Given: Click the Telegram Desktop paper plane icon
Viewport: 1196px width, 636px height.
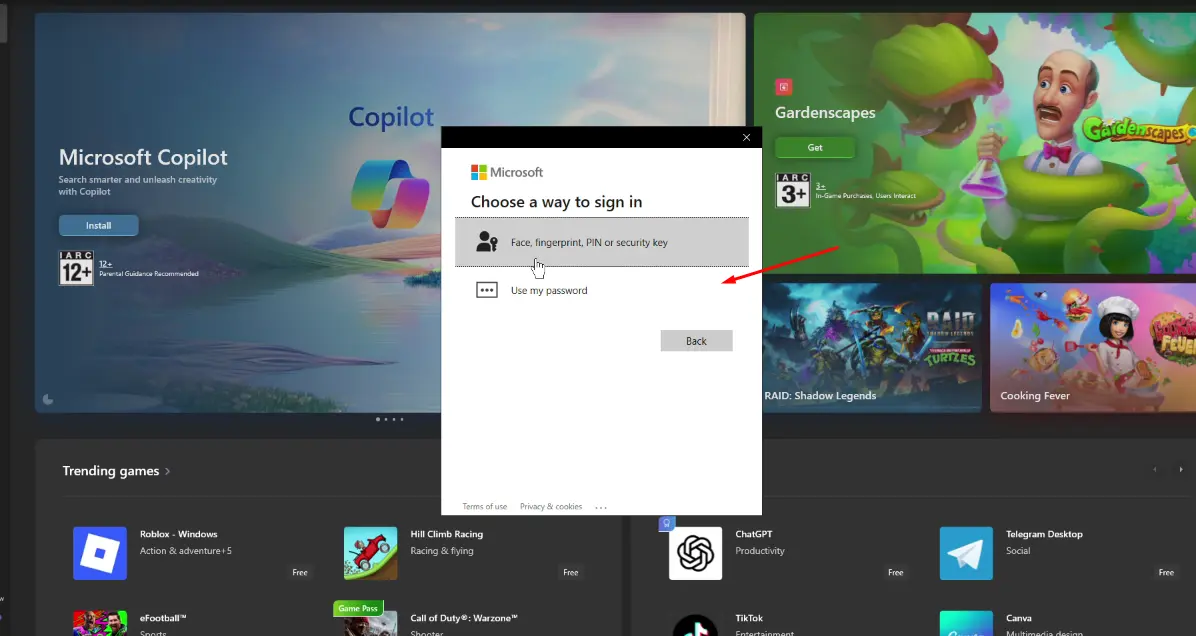Looking at the screenshot, I should [x=966, y=553].
